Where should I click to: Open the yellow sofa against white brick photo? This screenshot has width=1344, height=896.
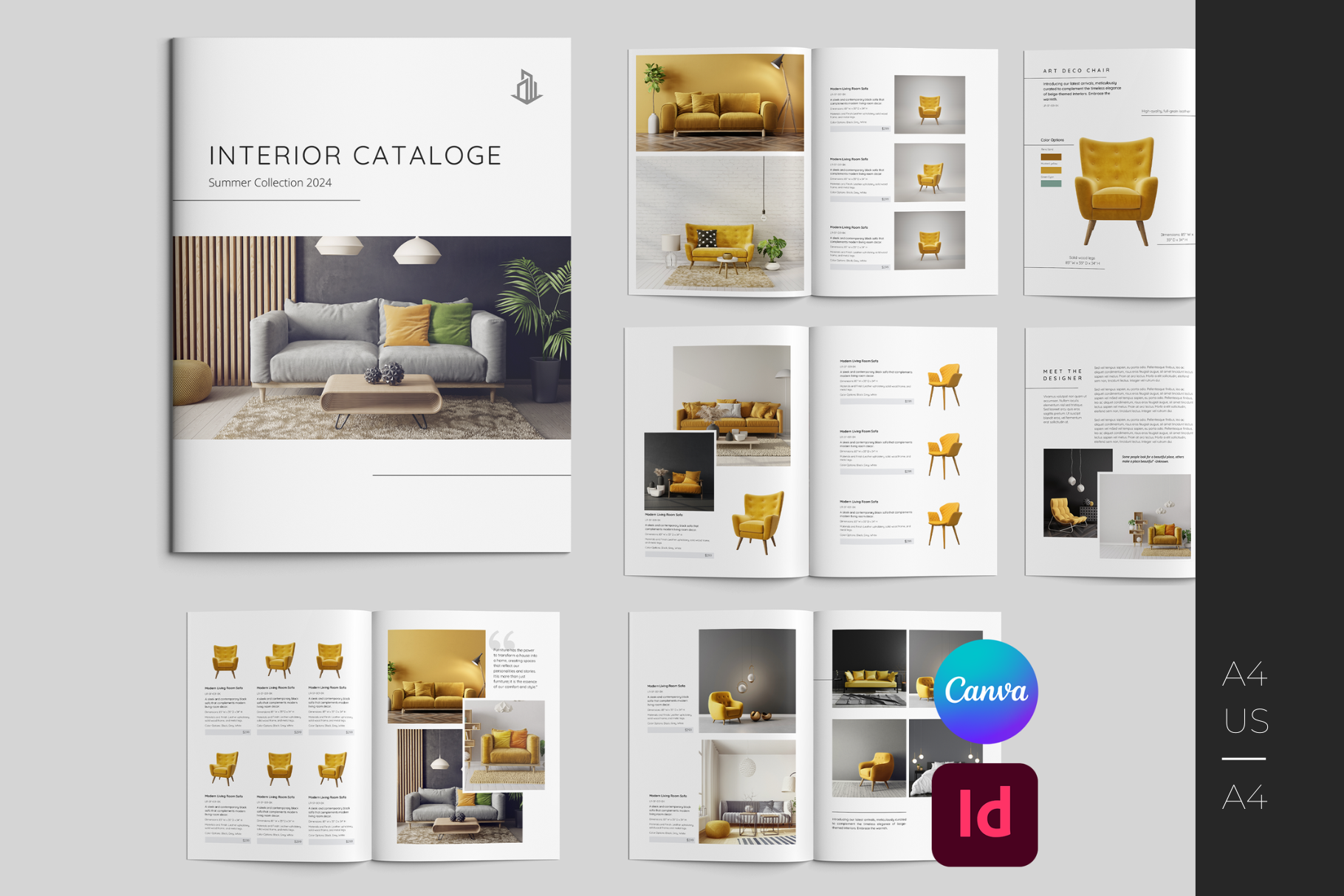[x=719, y=222]
